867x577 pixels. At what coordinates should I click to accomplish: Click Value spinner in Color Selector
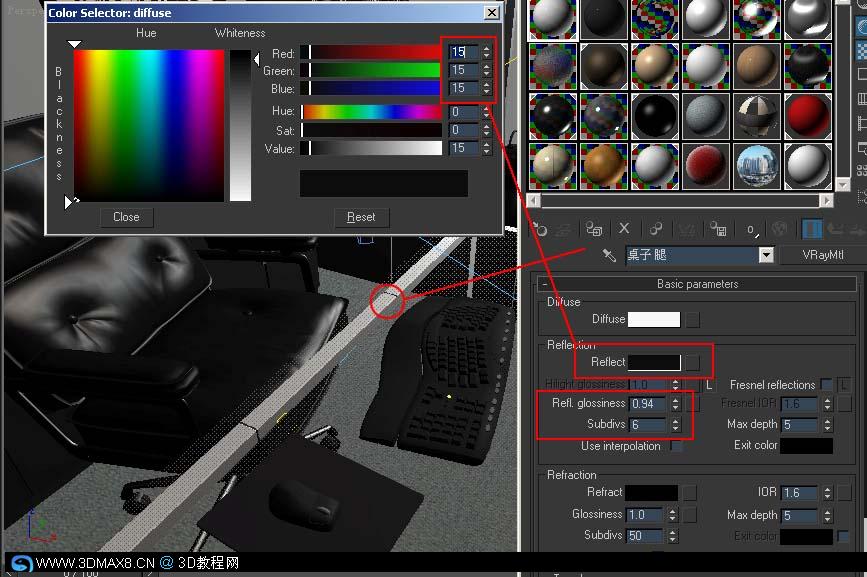click(486, 148)
